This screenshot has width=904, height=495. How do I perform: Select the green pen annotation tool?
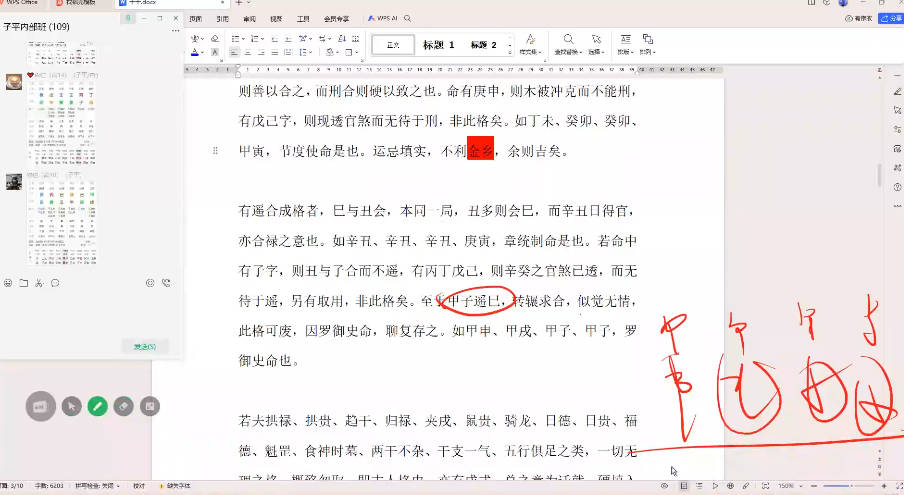coord(97,406)
